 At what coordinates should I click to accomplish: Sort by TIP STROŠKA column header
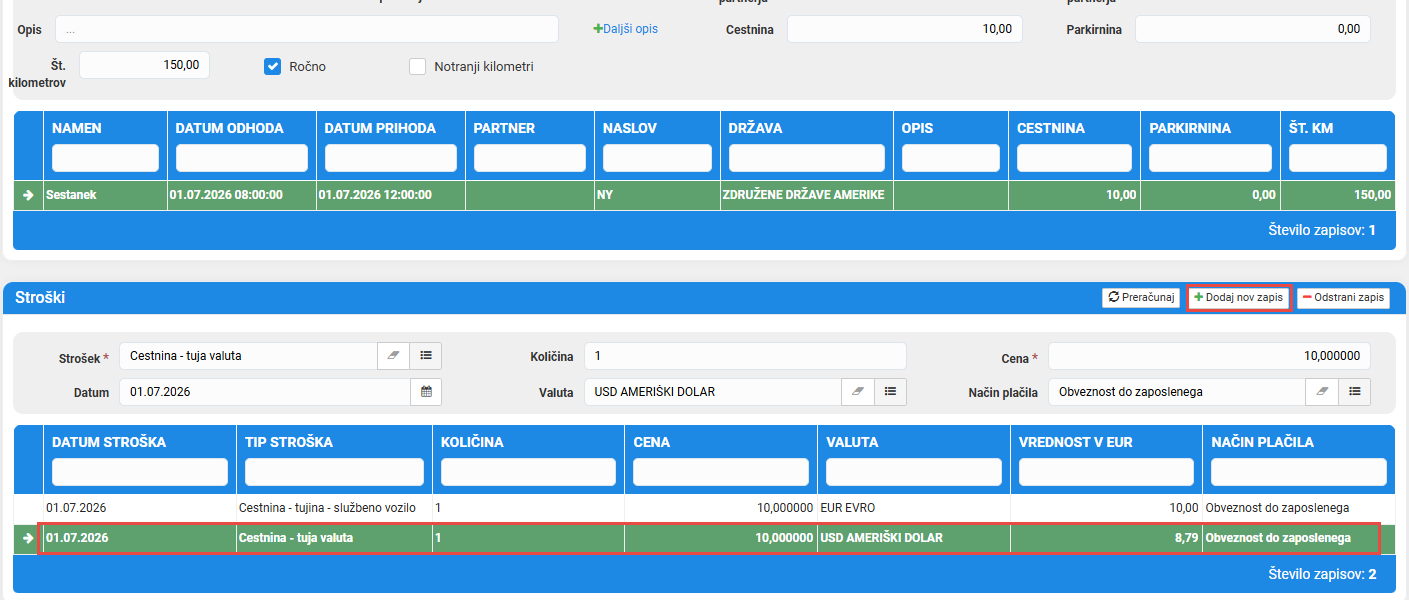pyautogui.click(x=289, y=442)
